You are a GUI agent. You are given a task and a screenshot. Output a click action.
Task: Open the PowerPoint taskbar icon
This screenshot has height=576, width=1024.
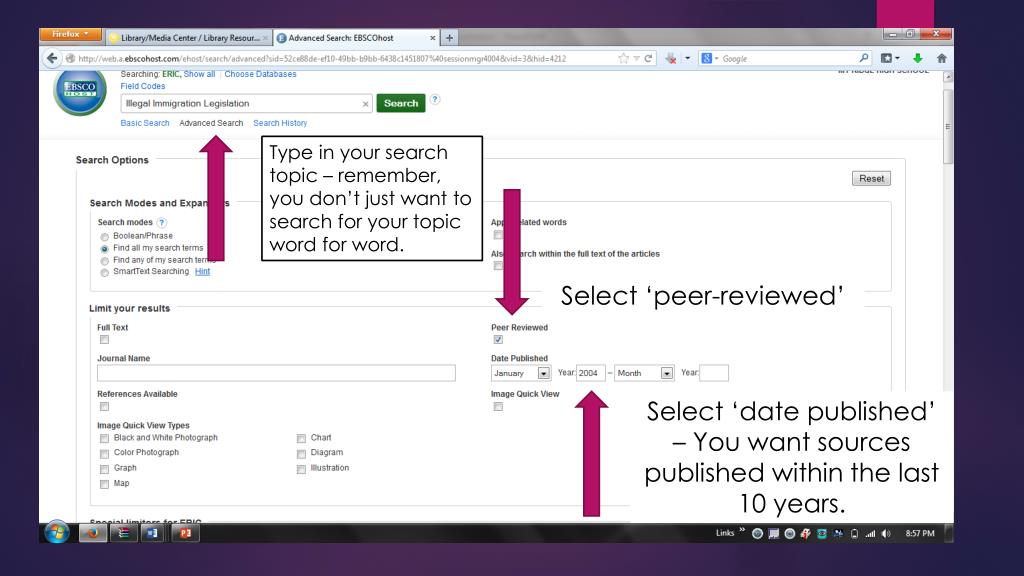[185, 533]
